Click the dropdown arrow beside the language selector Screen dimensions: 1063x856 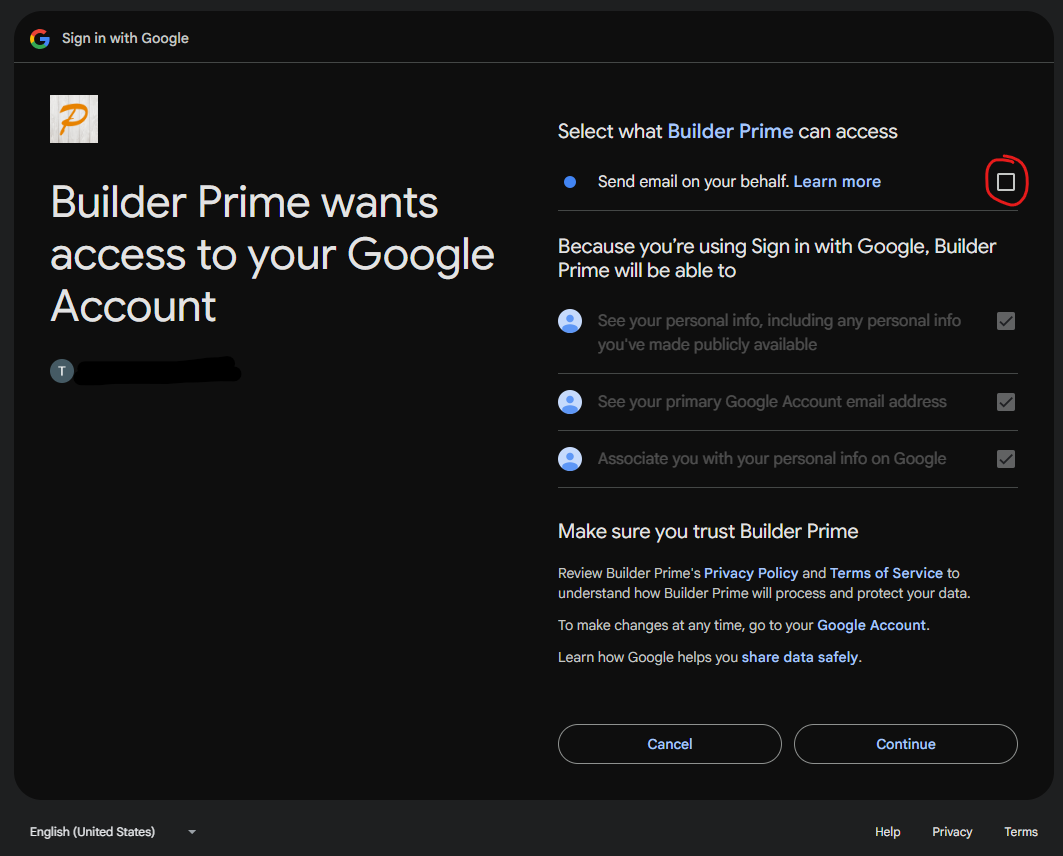191,831
